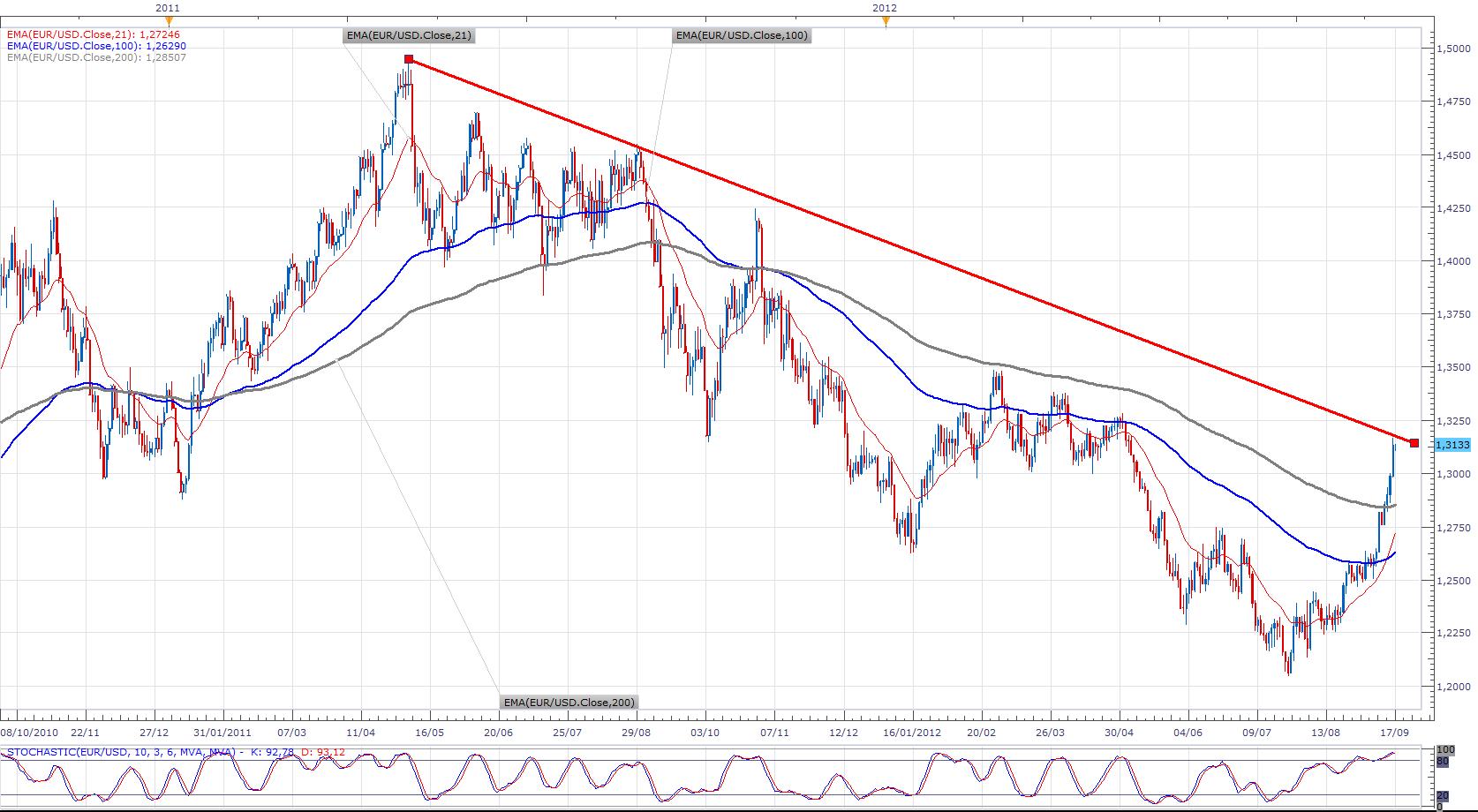Select red EMA 21 legend entry
The image size is (1478, 812).
tap(96, 35)
